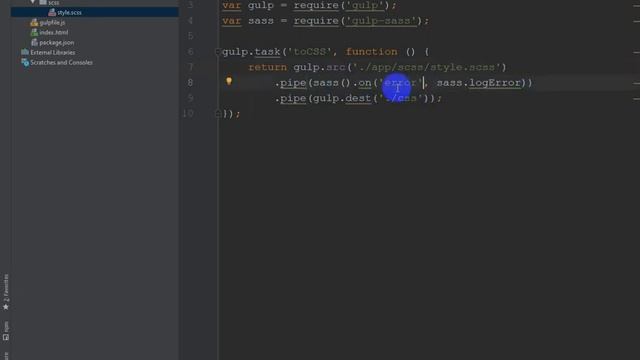Image resolution: width=640 pixels, height=360 pixels.
Task: Select Scratches and Consoles node
Action: coord(61,62)
